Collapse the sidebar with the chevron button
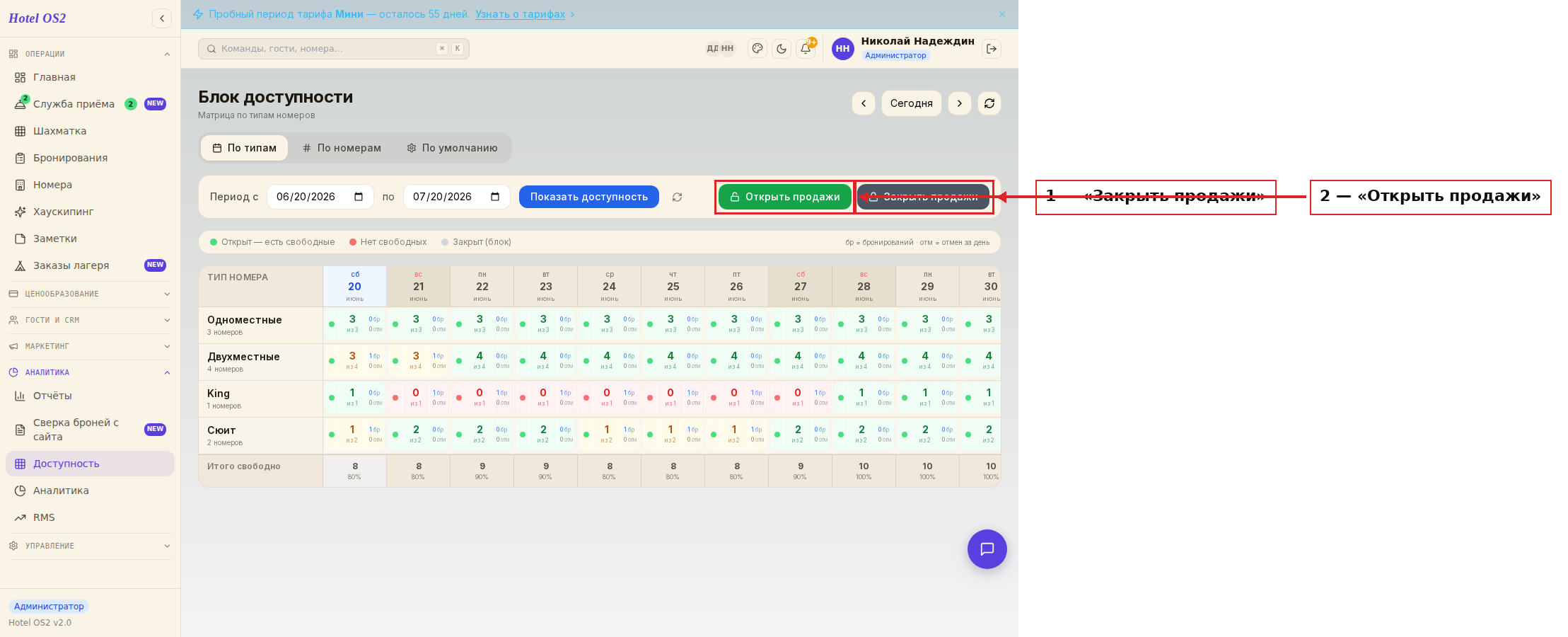Viewport: 1568px width, 637px height. point(162,18)
